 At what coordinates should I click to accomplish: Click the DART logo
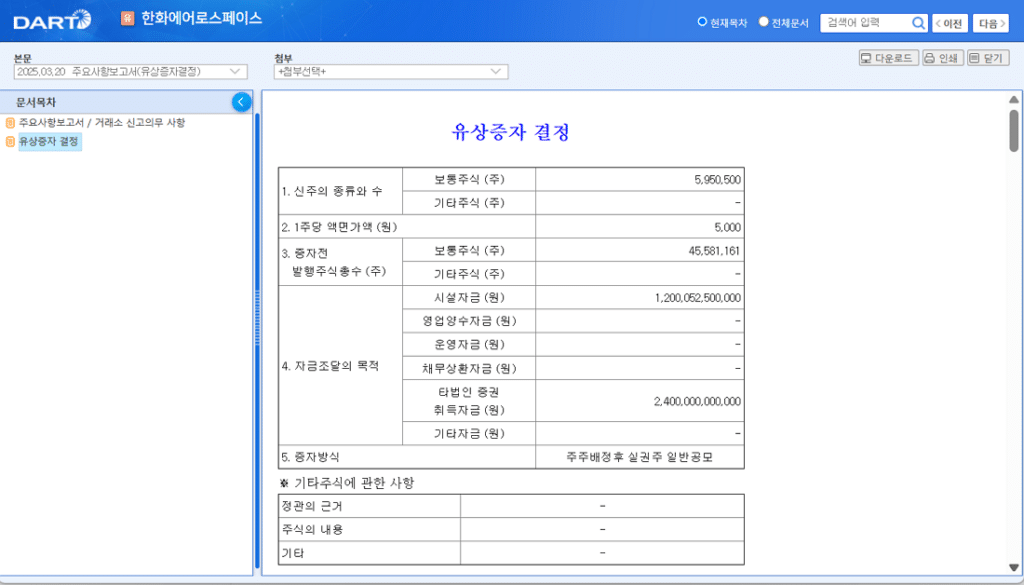pos(52,21)
